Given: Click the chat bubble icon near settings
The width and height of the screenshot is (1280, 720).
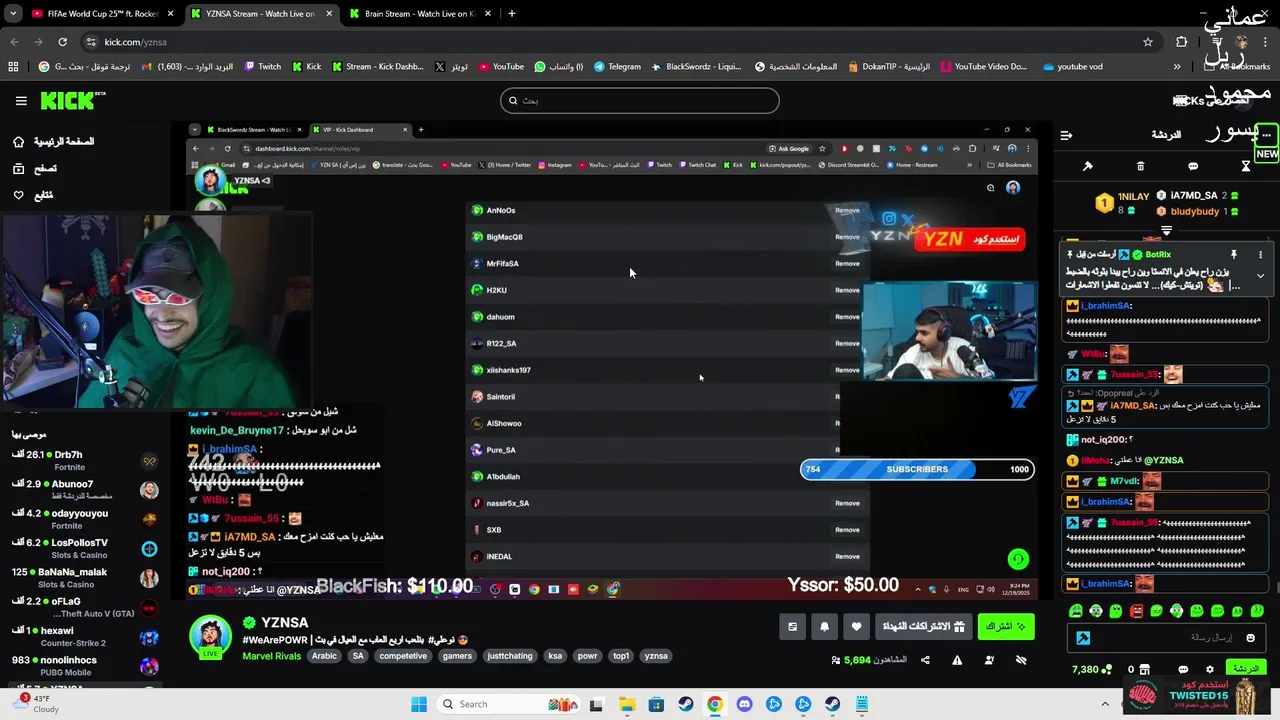Looking at the screenshot, I should 1183,669.
